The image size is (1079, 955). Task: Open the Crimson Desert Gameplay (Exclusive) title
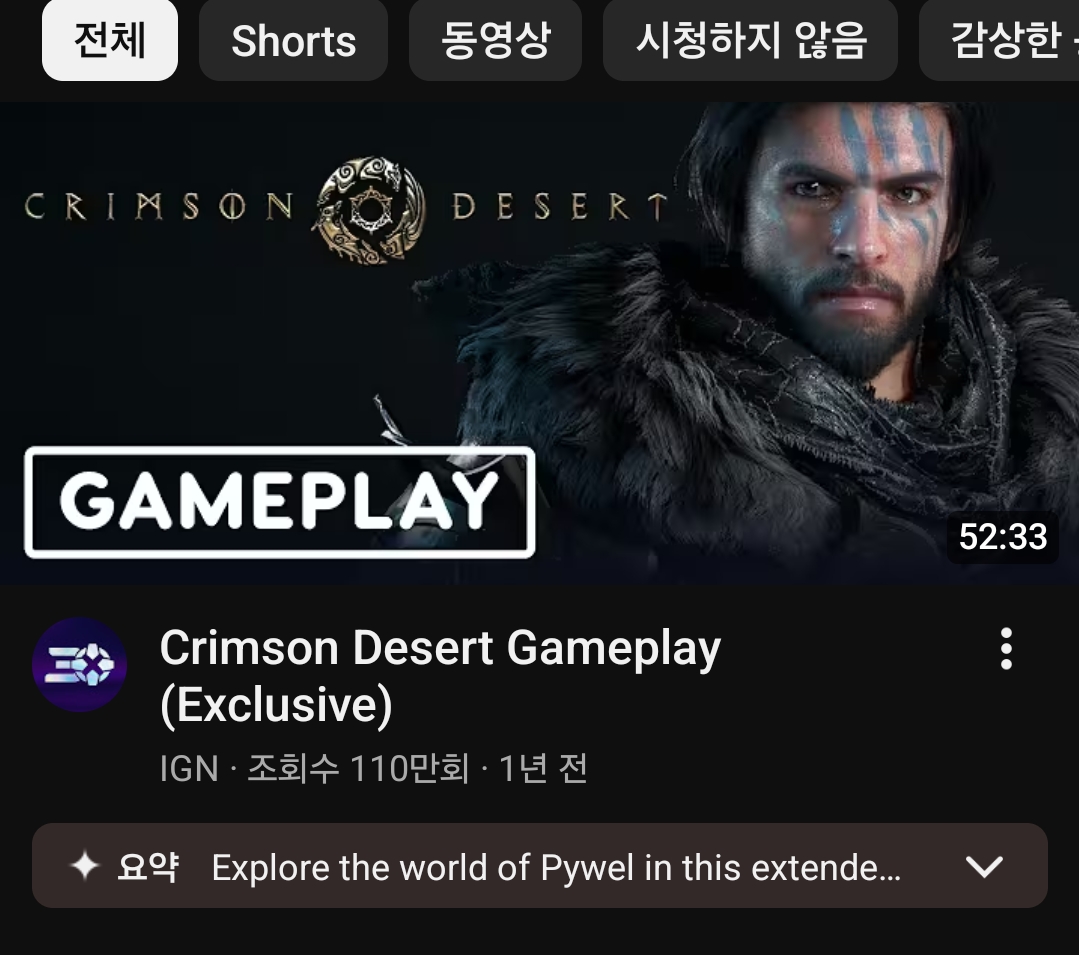pos(440,676)
